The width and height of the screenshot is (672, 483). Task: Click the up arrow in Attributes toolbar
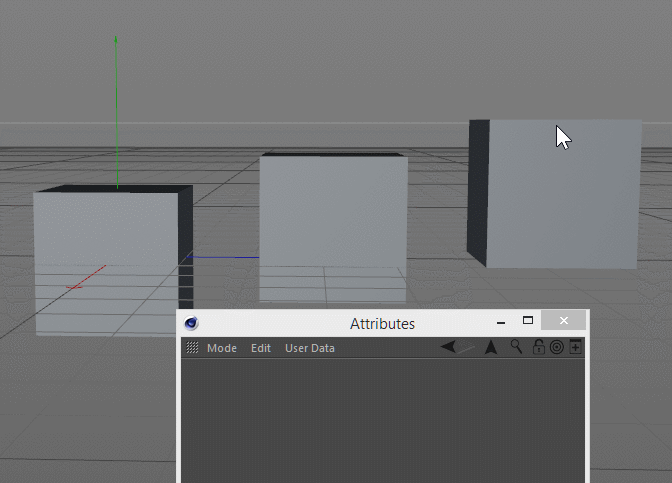click(491, 347)
